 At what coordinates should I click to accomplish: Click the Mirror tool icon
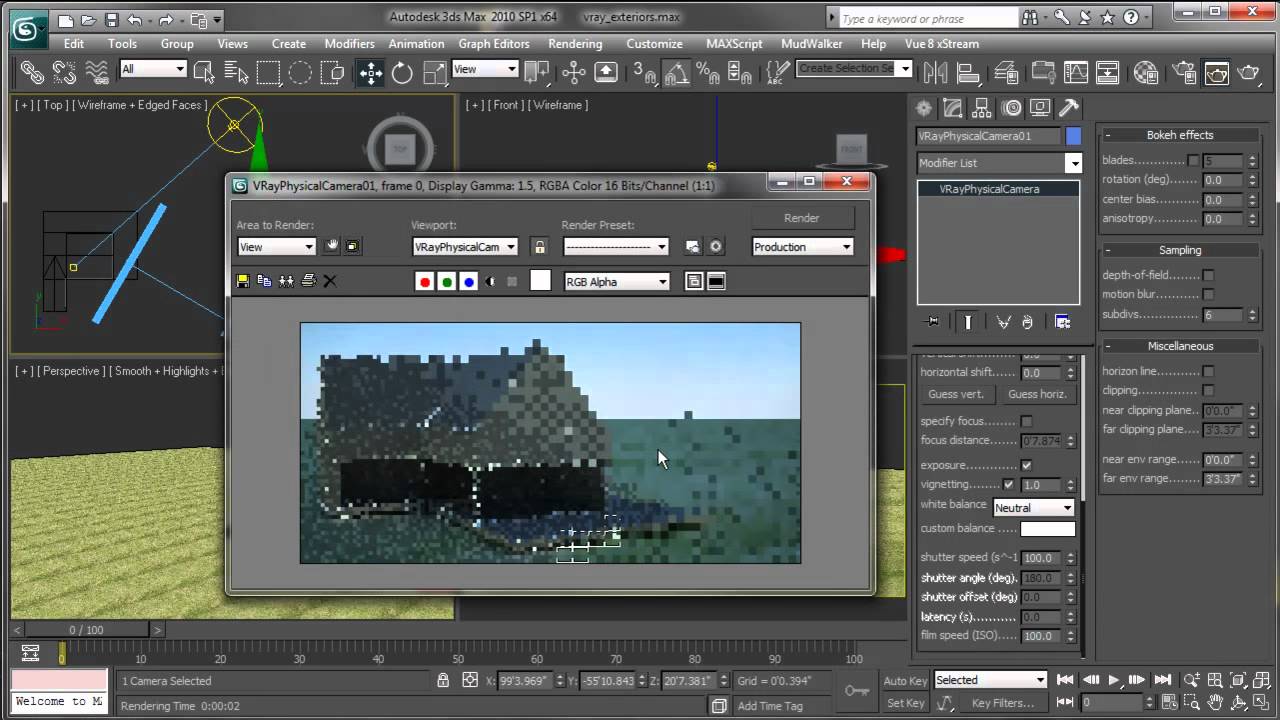click(x=935, y=72)
